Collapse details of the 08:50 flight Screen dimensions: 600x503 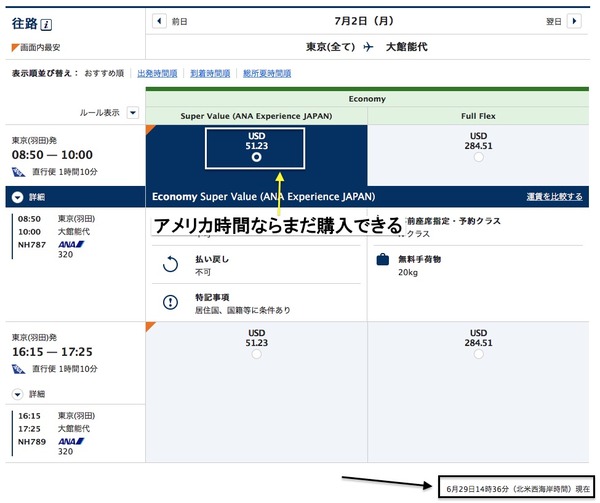click(x=18, y=197)
